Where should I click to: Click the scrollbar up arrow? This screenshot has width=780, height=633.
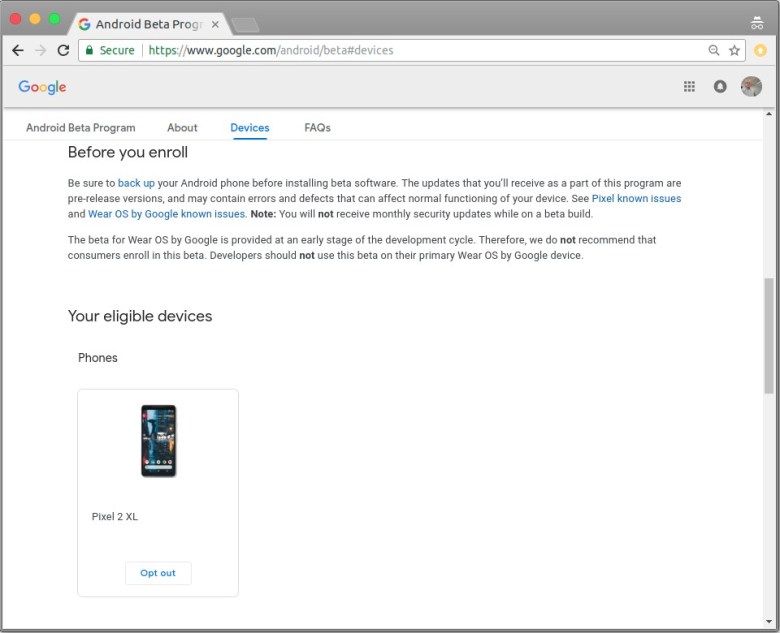tap(769, 114)
